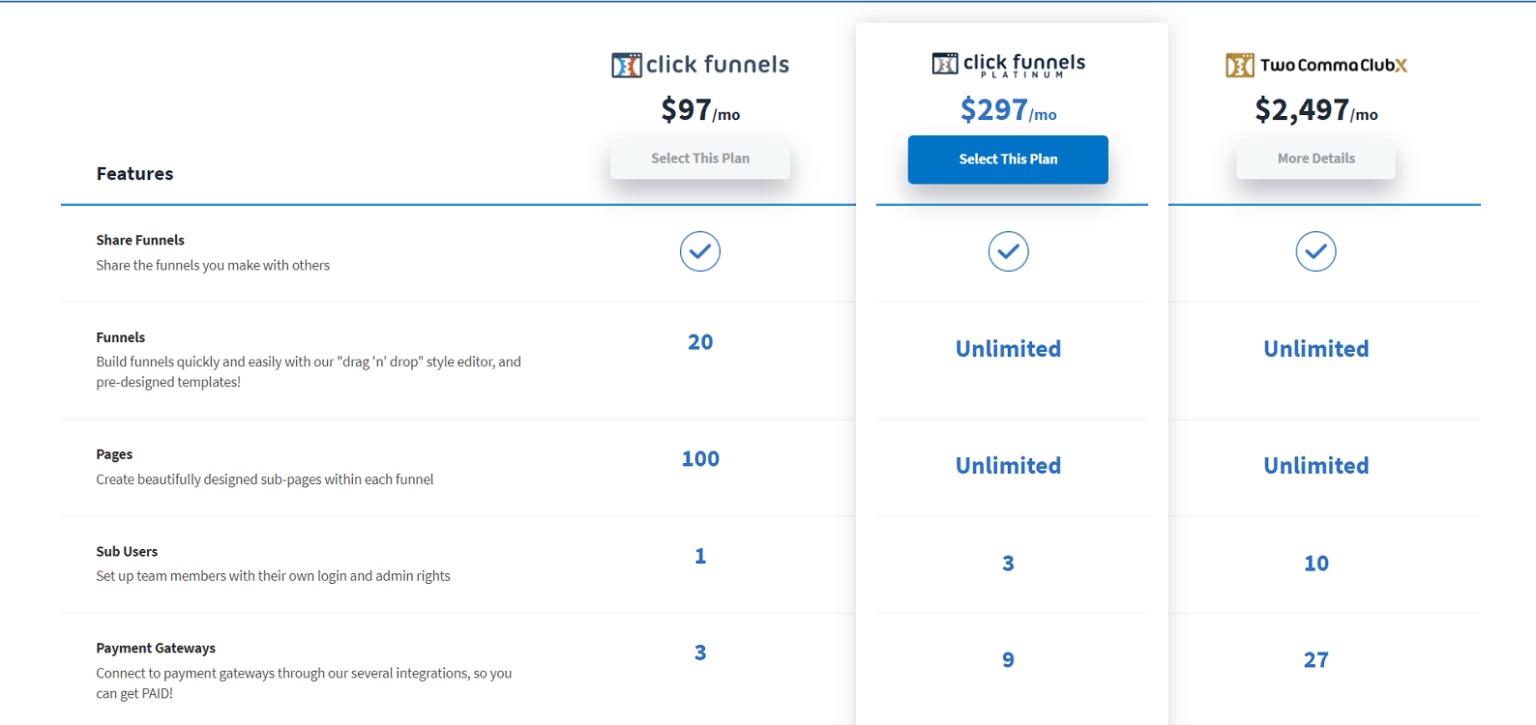1536x725 pixels.
Task: Open More Details for Two Comma Club X
Action: click(1316, 159)
